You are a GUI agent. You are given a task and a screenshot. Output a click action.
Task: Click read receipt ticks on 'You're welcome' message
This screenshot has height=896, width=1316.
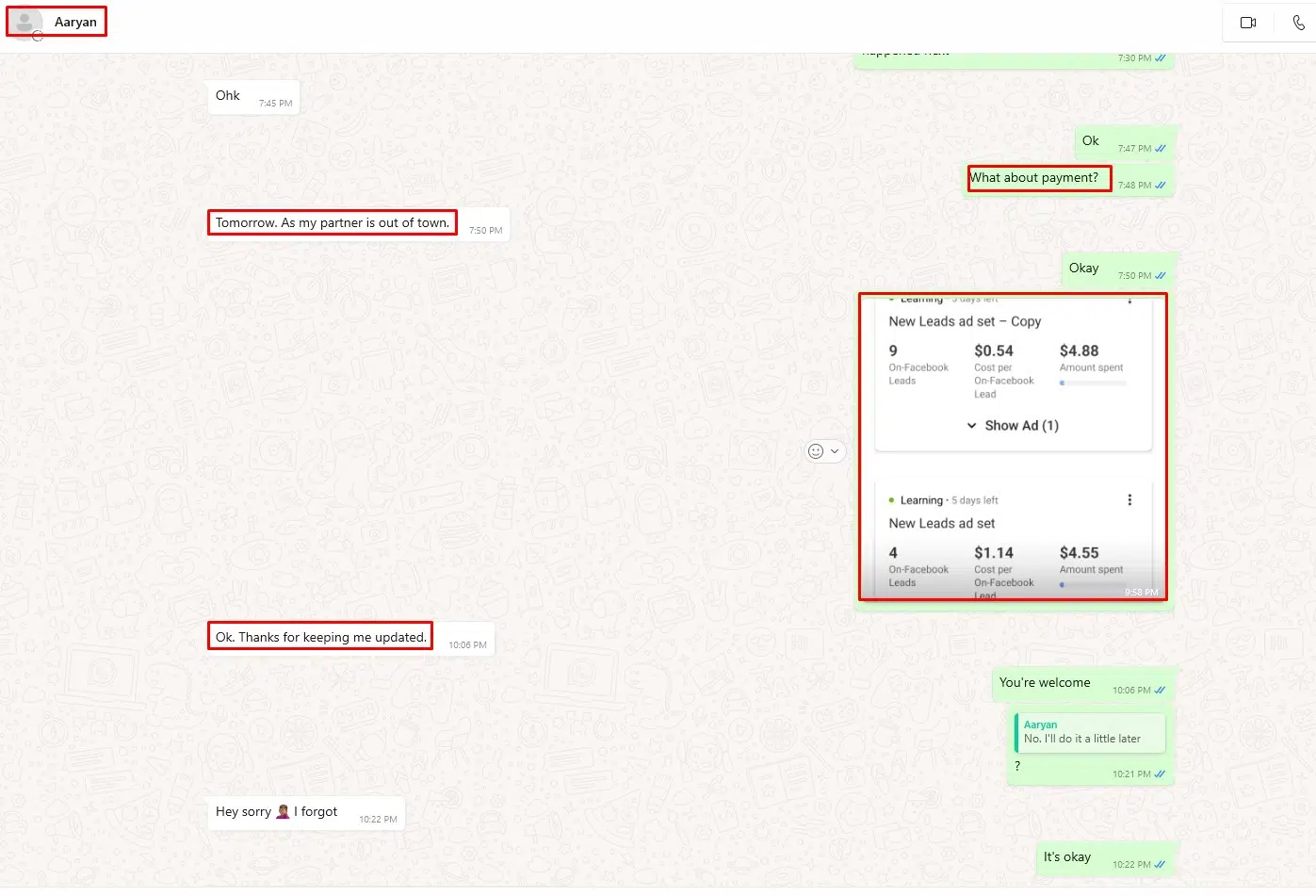click(1160, 691)
